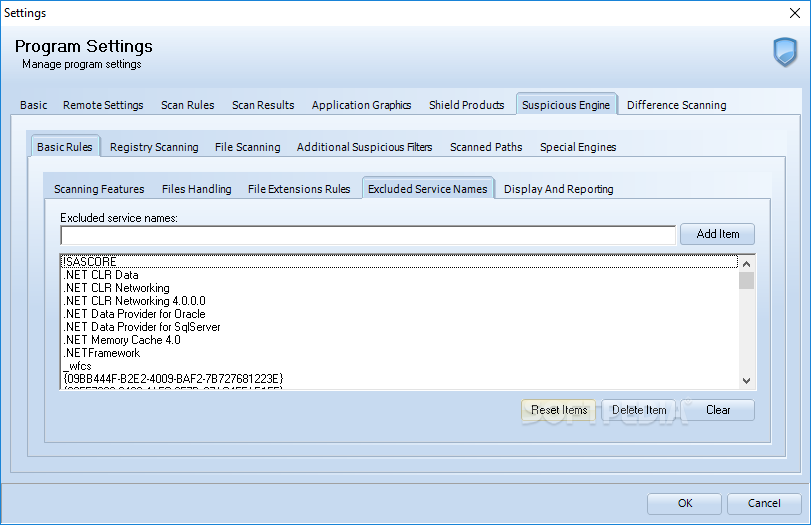Click the list scroll down arrow
The width and height of the screenshot is (811, 525).
tap(746, 381)
